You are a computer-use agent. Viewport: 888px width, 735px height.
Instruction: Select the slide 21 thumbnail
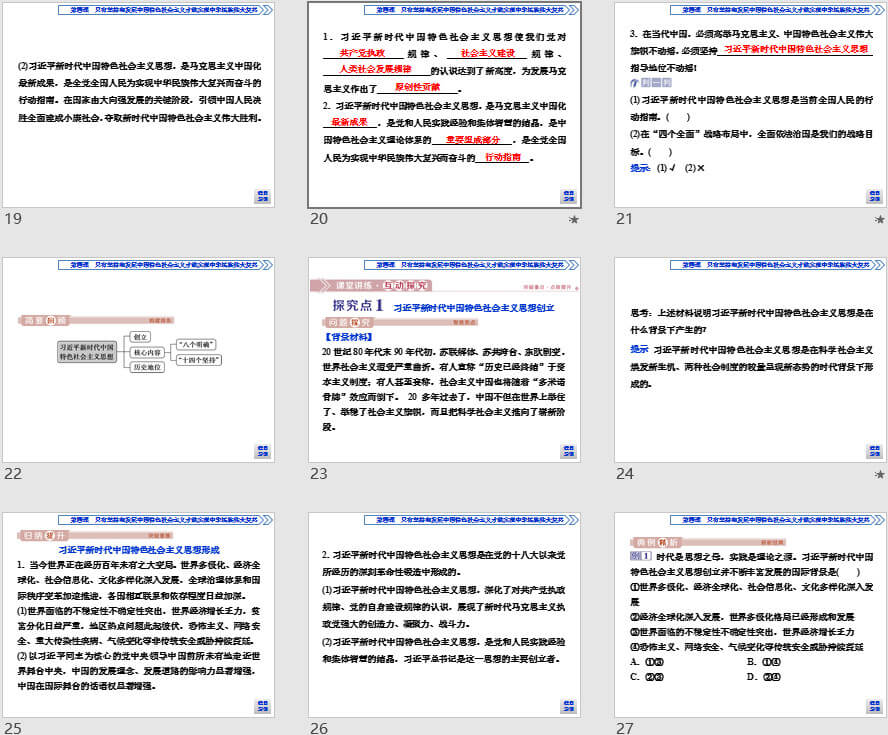click(x=750, y=105)
